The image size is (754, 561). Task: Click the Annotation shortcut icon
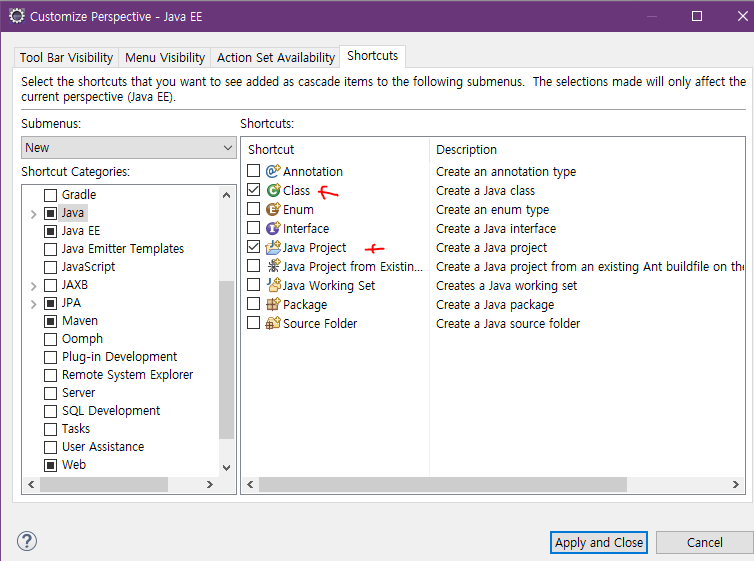(x=273, y=171)
